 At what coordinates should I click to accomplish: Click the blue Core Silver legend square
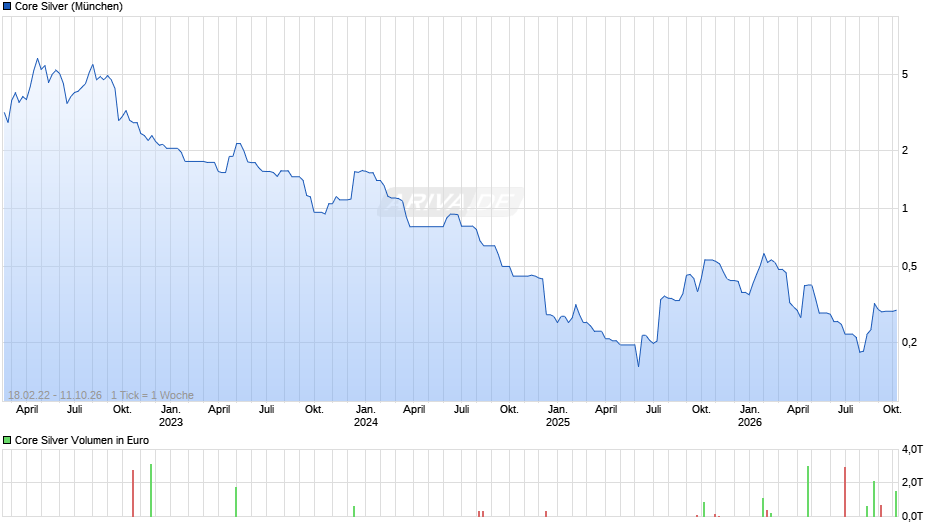7,7
